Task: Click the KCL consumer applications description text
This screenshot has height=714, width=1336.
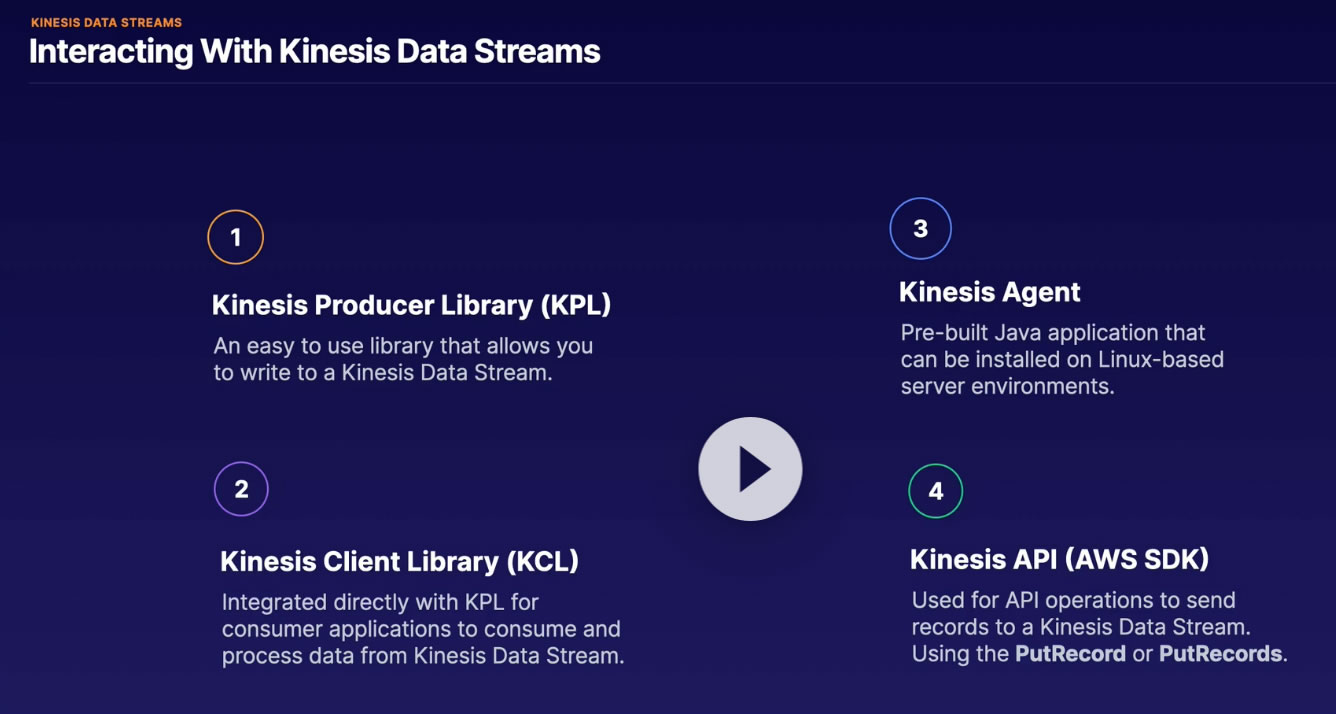Action: tap(422, 629)
